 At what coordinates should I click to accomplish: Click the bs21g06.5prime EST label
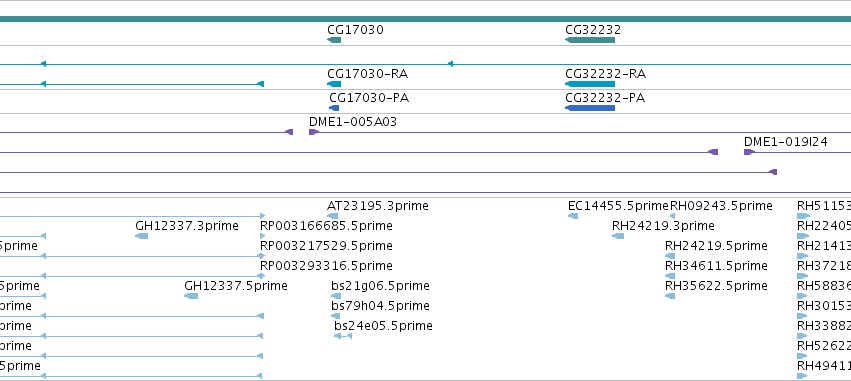(x=380, y=285)
